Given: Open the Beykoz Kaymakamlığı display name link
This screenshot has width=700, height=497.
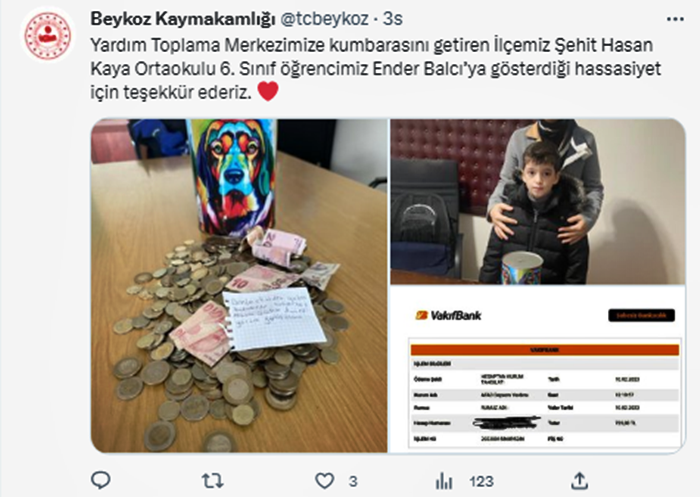Looking at the screenshot, I should pyautogui.click(x=183, y=19).
